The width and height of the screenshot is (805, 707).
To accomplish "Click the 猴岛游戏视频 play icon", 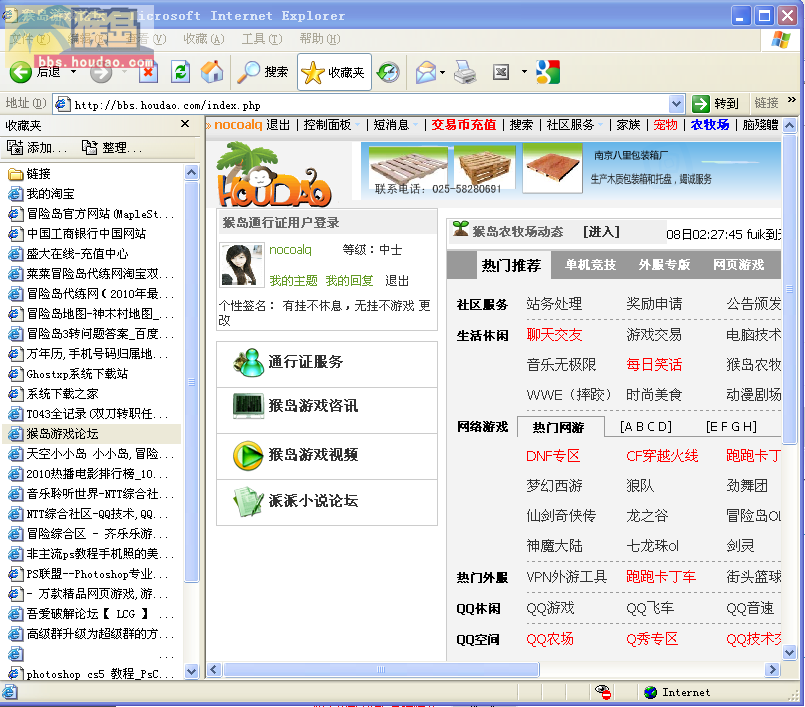I will [x=248, y=455].
